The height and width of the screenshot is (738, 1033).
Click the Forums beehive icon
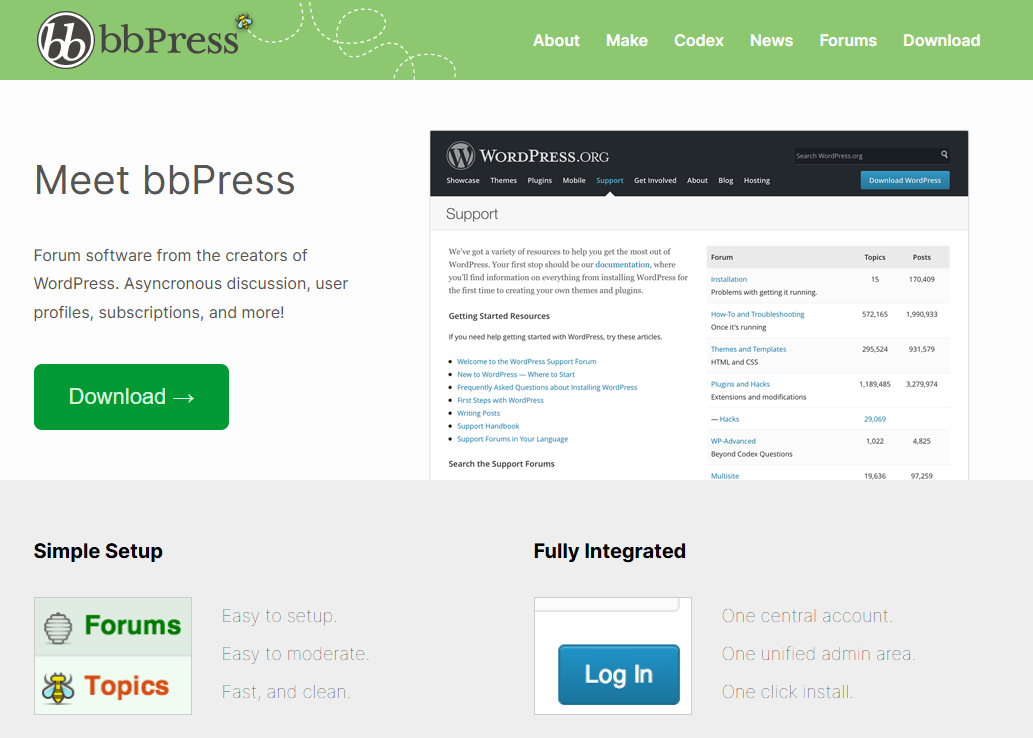coord(59,626)
